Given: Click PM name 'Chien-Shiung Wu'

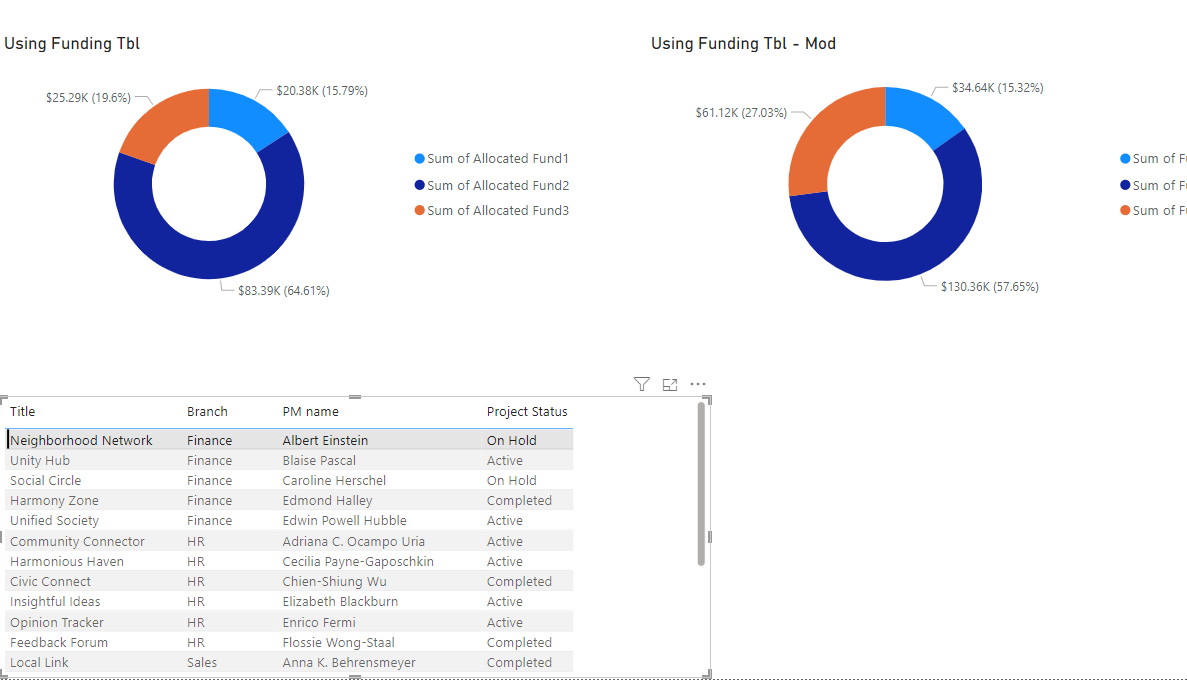Looking at the screenshot, I should (335, 582).
